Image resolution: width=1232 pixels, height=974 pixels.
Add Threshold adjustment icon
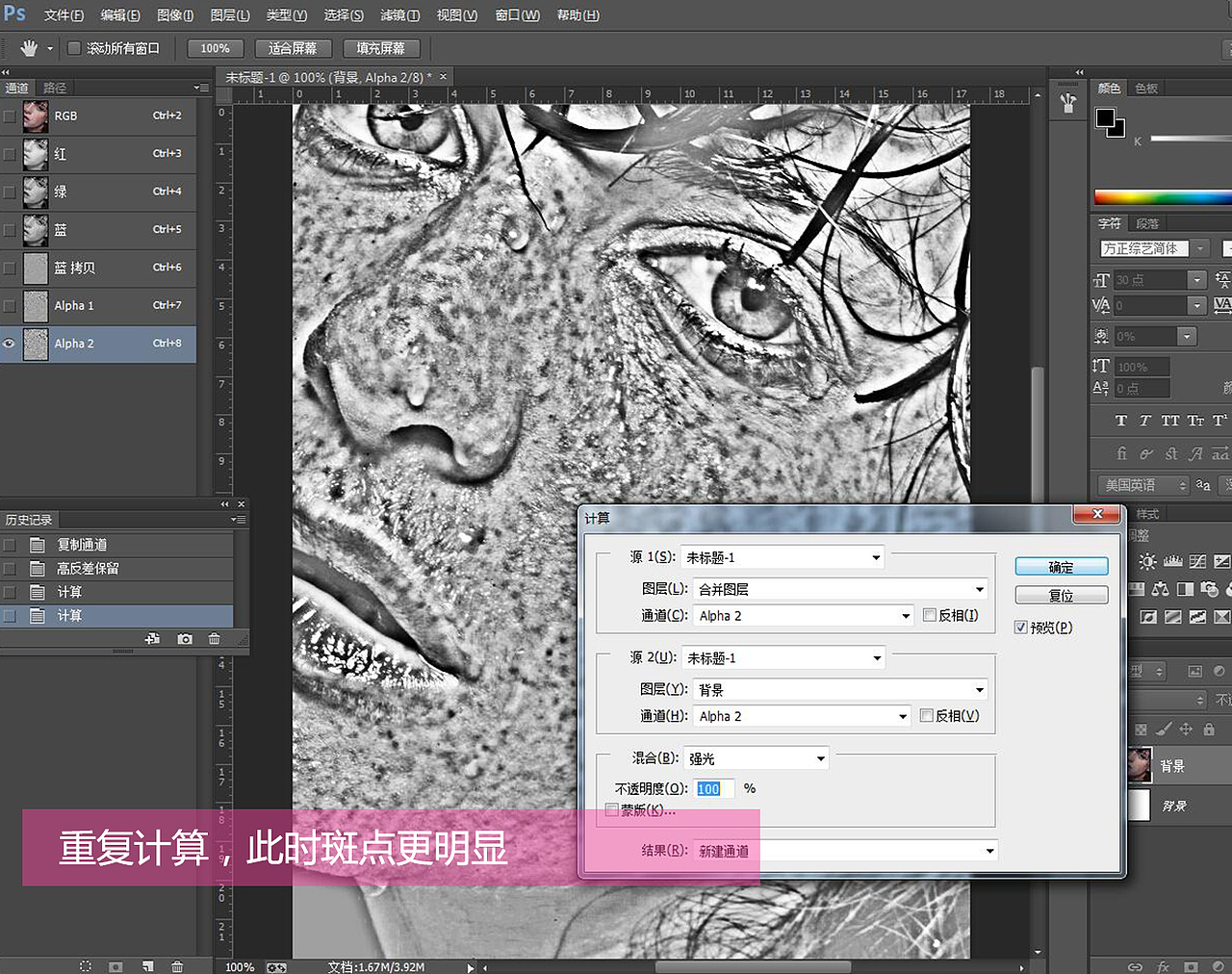[x=1197, y=617]
